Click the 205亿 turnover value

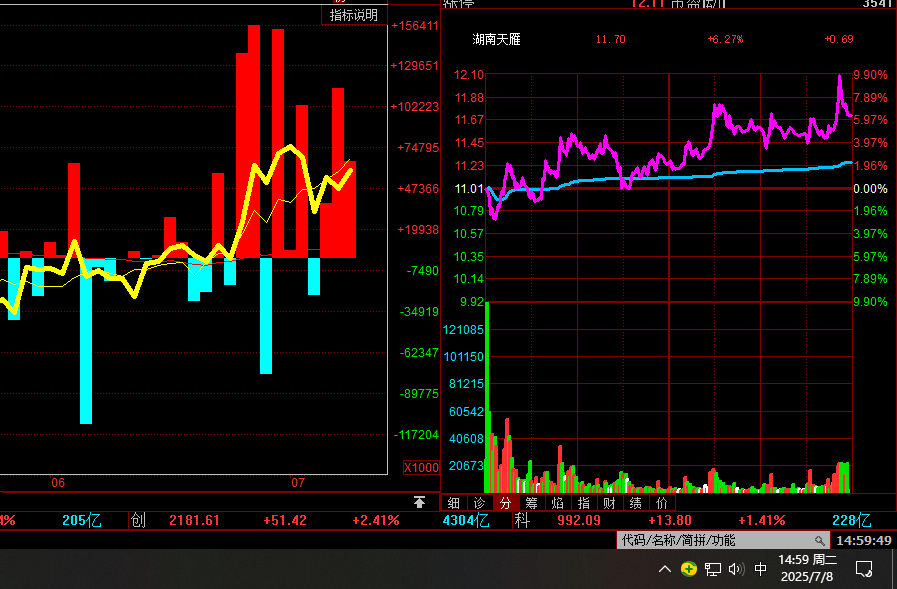[x=82, y=520]
